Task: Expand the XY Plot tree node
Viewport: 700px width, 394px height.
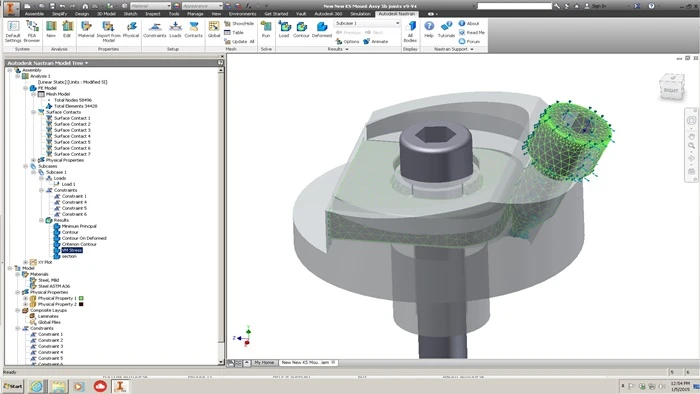Action: click(25, 262)
